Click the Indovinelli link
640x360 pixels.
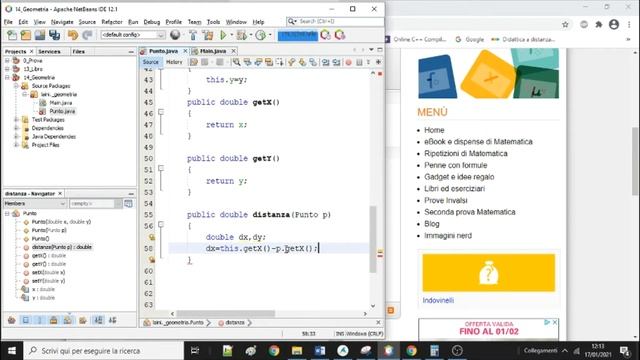[438, 300]
